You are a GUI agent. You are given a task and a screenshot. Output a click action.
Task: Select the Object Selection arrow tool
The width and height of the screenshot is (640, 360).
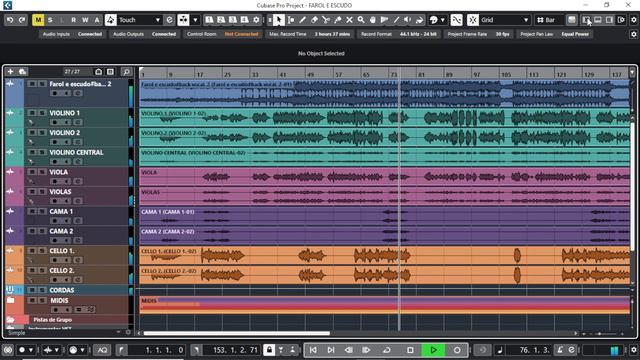click(x=279, y=20)
